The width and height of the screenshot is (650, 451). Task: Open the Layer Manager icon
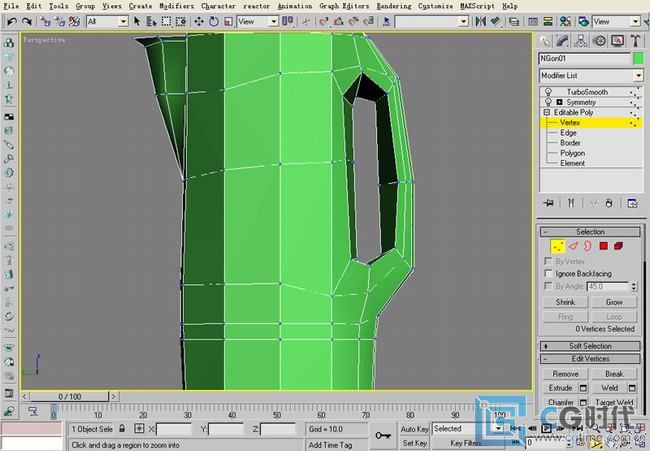[514, 21]
